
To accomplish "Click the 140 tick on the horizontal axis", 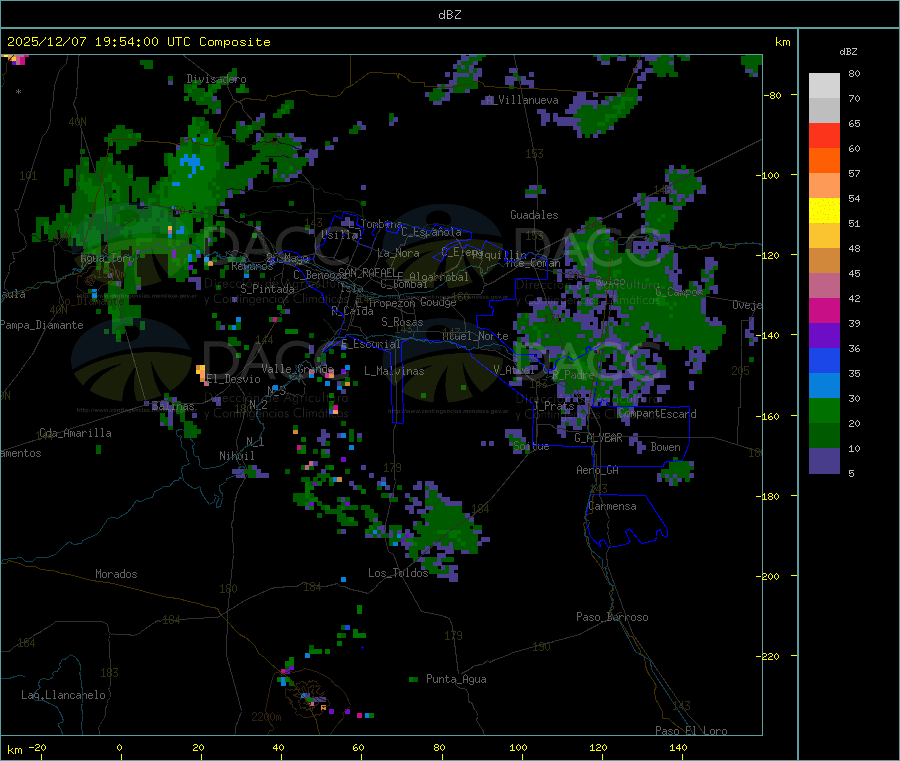I will (678, 747).
